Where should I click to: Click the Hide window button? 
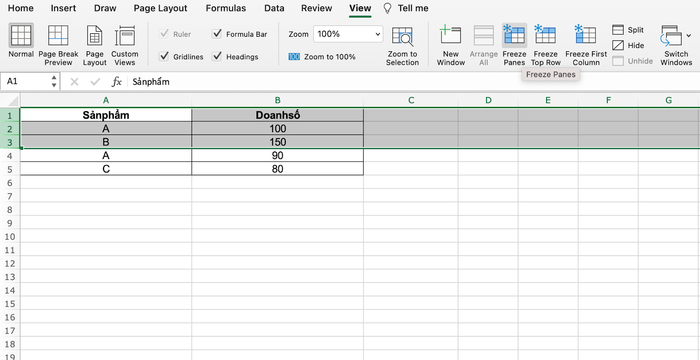coord(628,46)
